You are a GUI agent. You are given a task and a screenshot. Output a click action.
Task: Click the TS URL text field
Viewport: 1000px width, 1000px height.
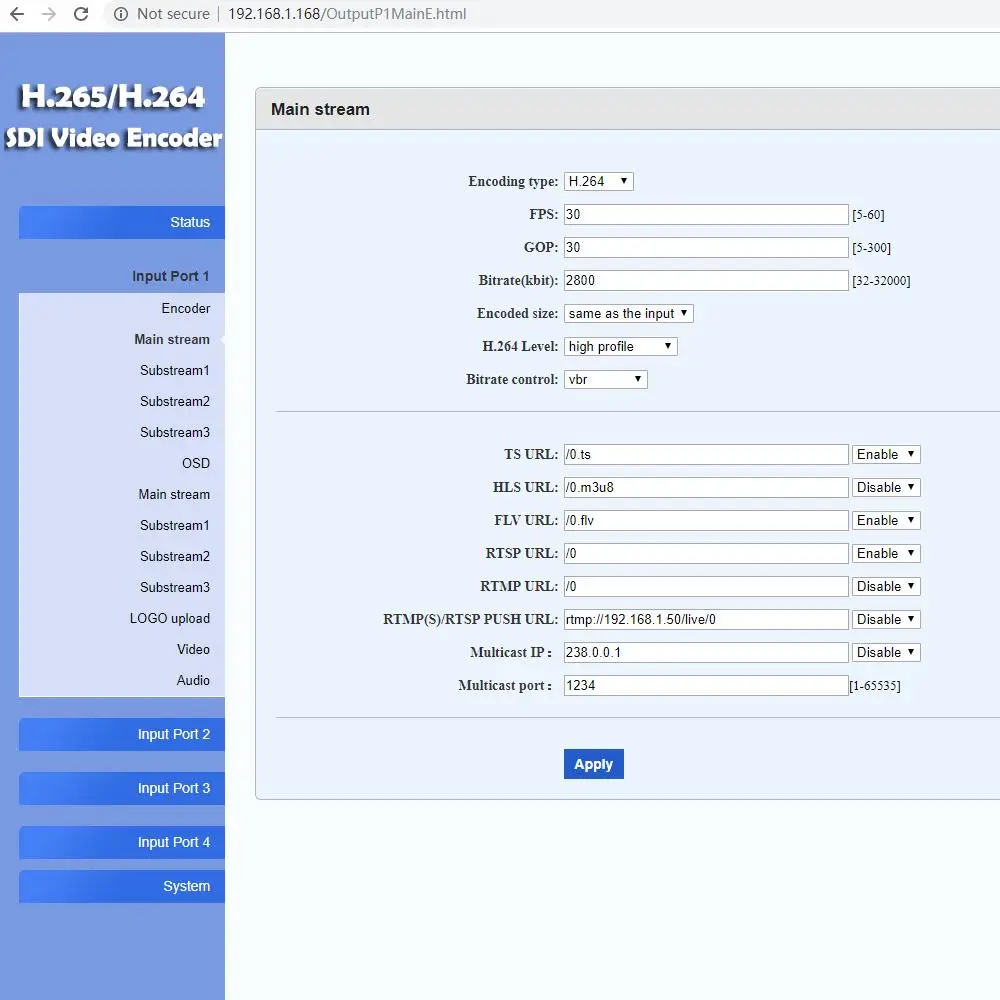pos(706,454)
